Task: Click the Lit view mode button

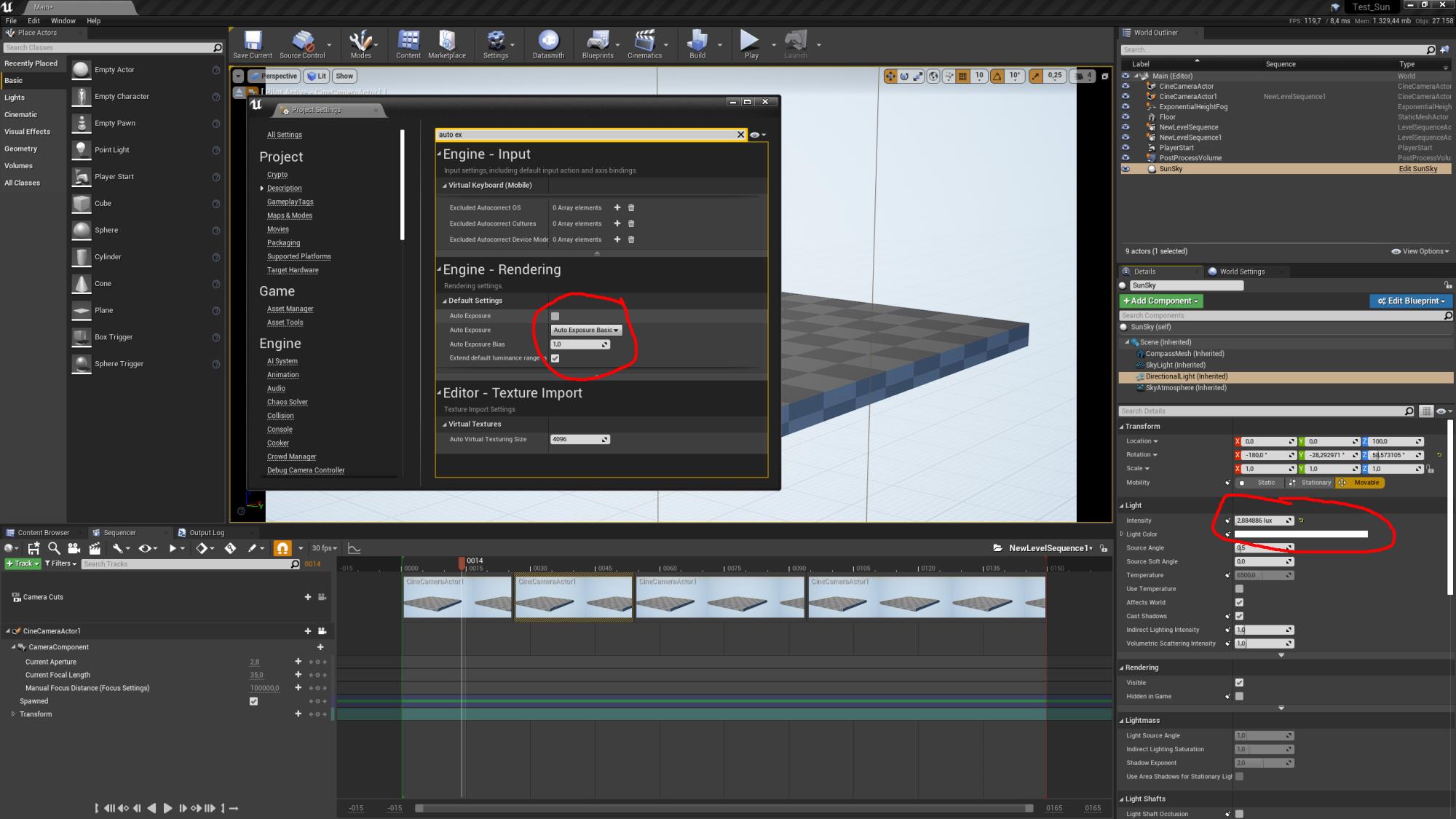Action: coord(317,76)
